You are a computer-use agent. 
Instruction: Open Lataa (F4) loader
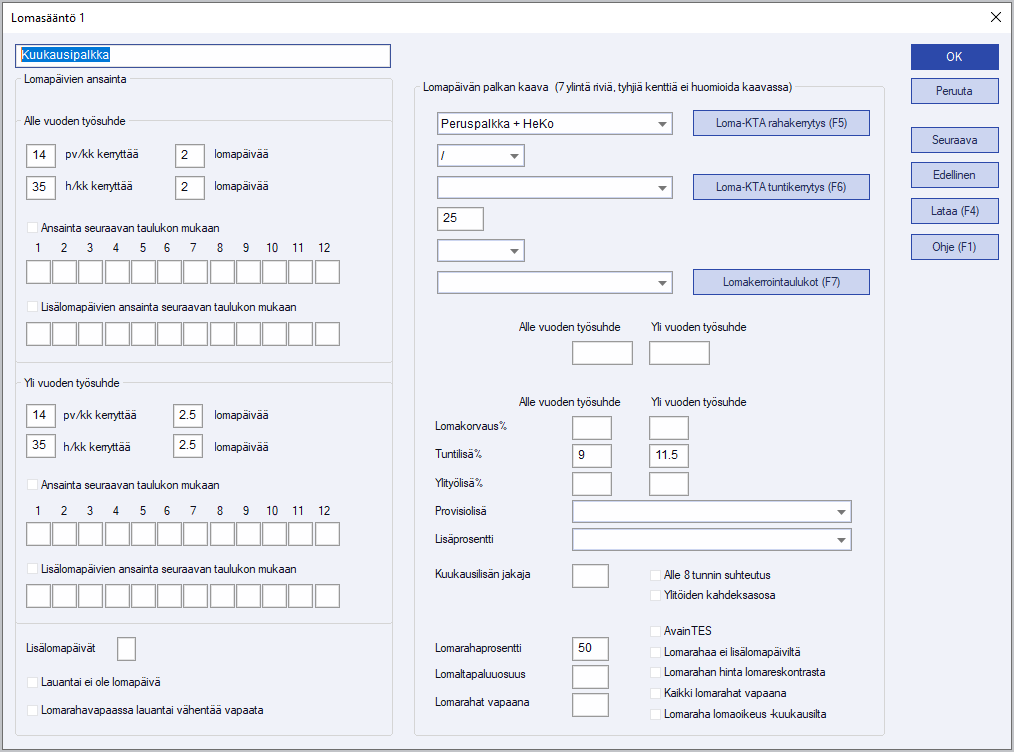tap(954, 211)
